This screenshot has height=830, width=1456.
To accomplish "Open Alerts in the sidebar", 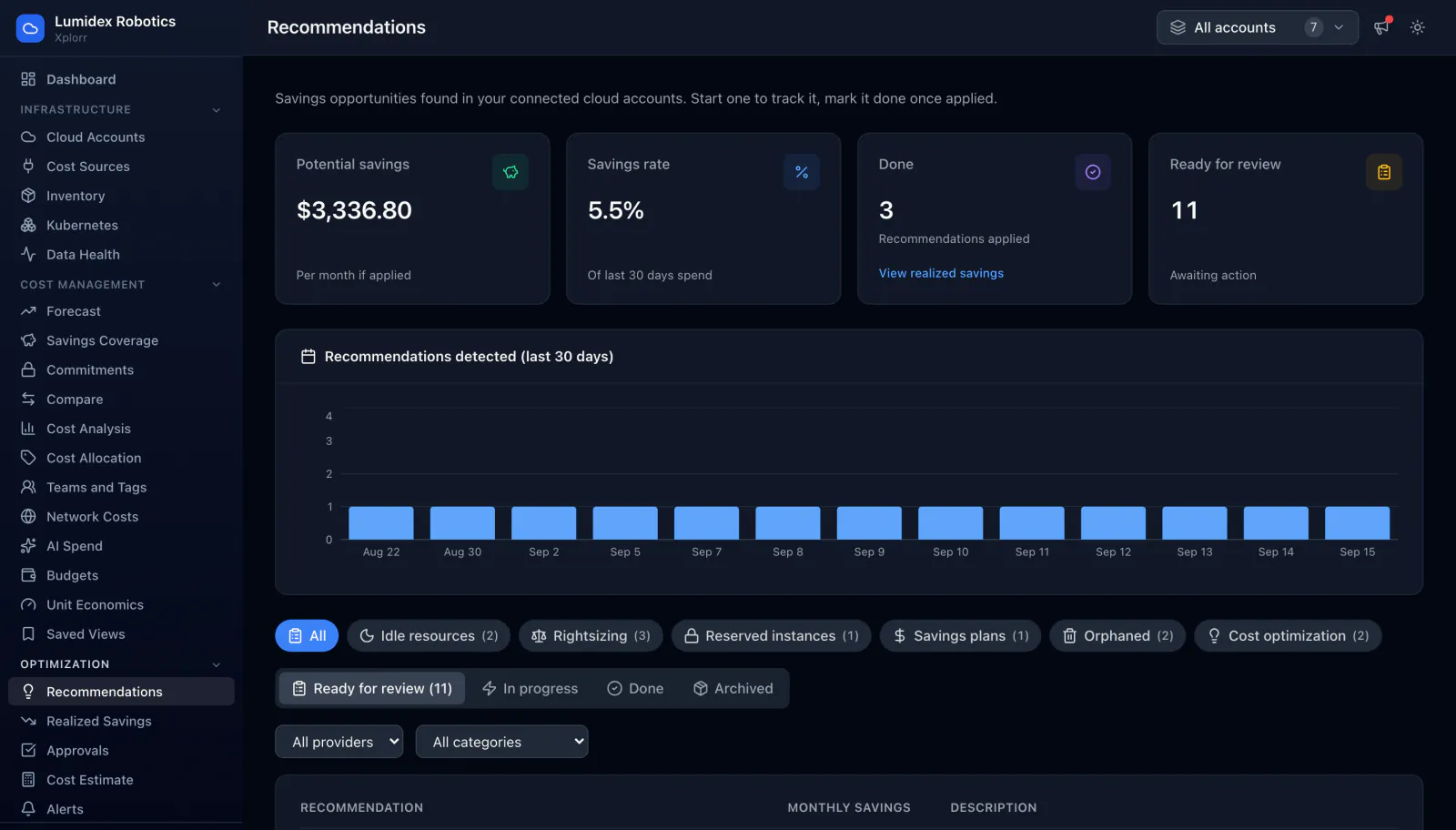I will (121, 809).
